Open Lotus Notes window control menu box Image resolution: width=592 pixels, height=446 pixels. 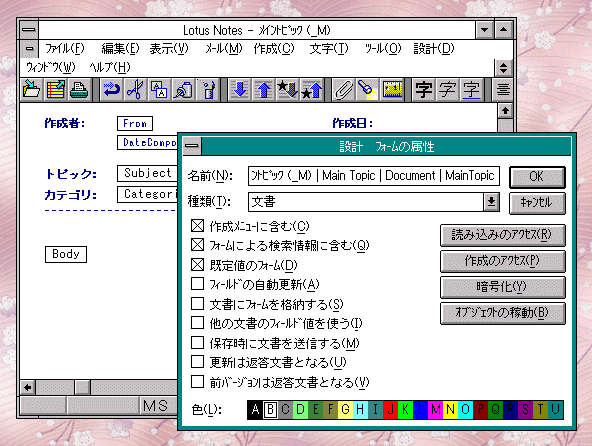[x=29, y=30]
